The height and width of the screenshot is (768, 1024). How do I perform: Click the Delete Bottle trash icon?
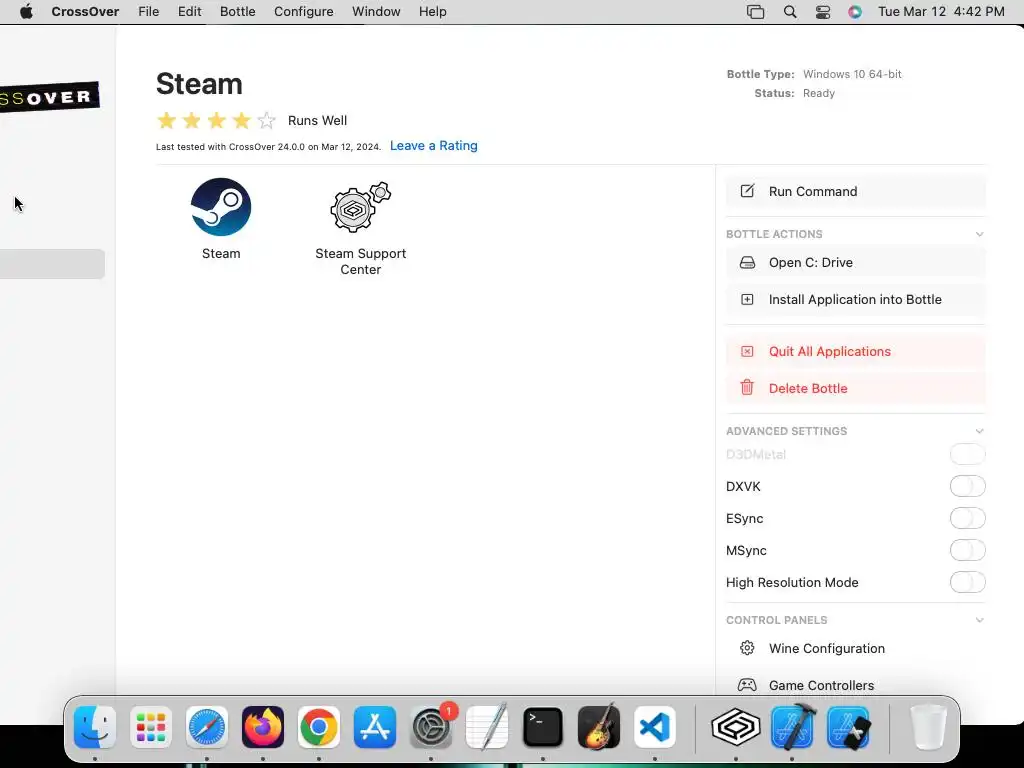[x=747, y=388]
